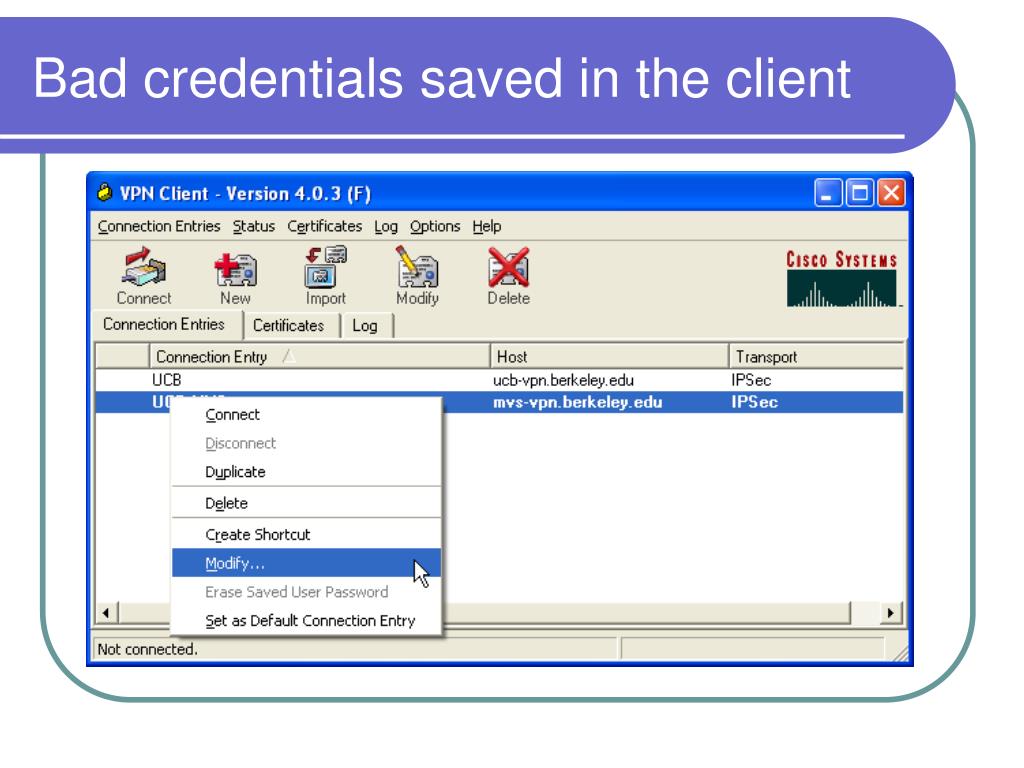
Task: Click IPSec in the UCB row
Action: point(751,379)
